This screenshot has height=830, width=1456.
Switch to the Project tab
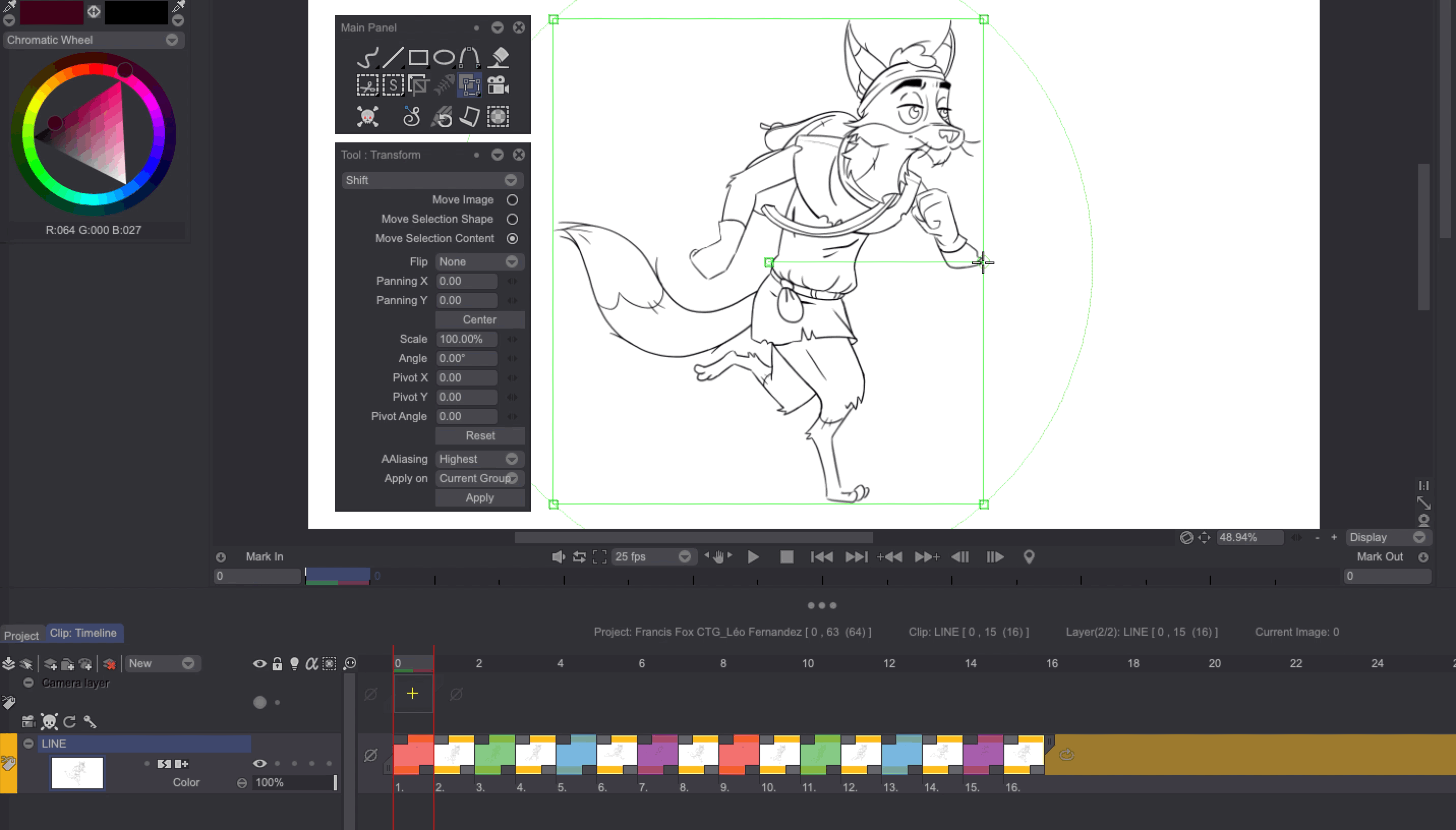click(22, 635)
